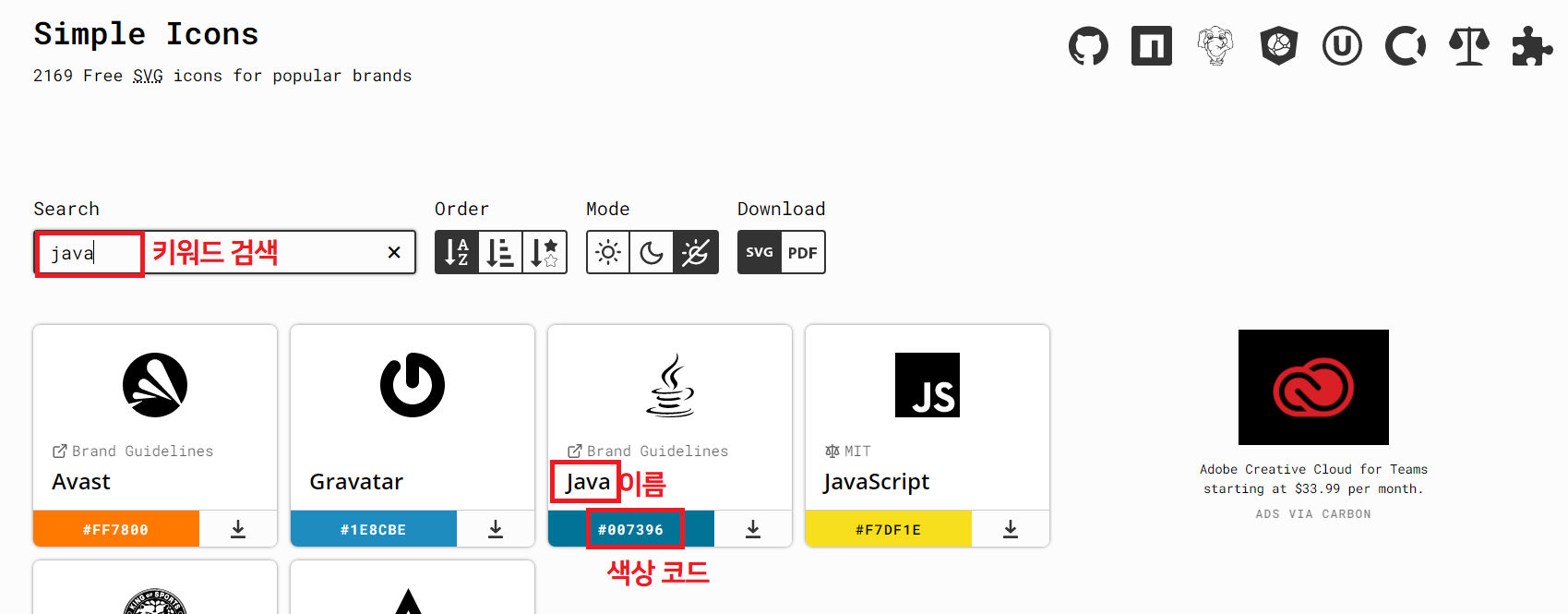Open JavaScript MIT license link
The image size is (1568, 614).
click(848, 451)
